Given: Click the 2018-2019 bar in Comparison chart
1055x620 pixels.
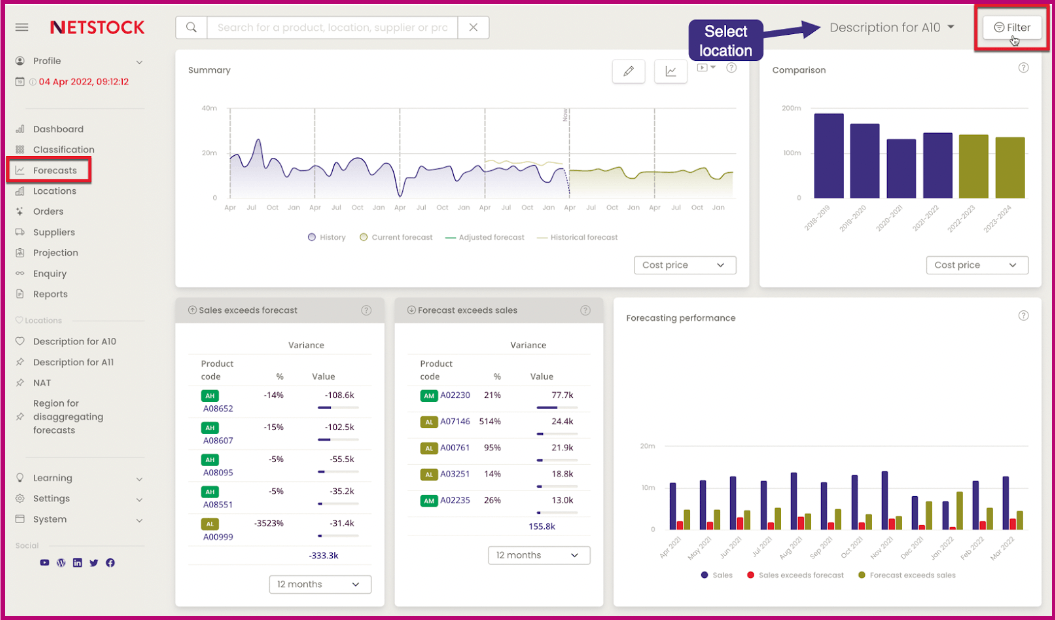Looking at the screenshot, I should click(828, 155).
